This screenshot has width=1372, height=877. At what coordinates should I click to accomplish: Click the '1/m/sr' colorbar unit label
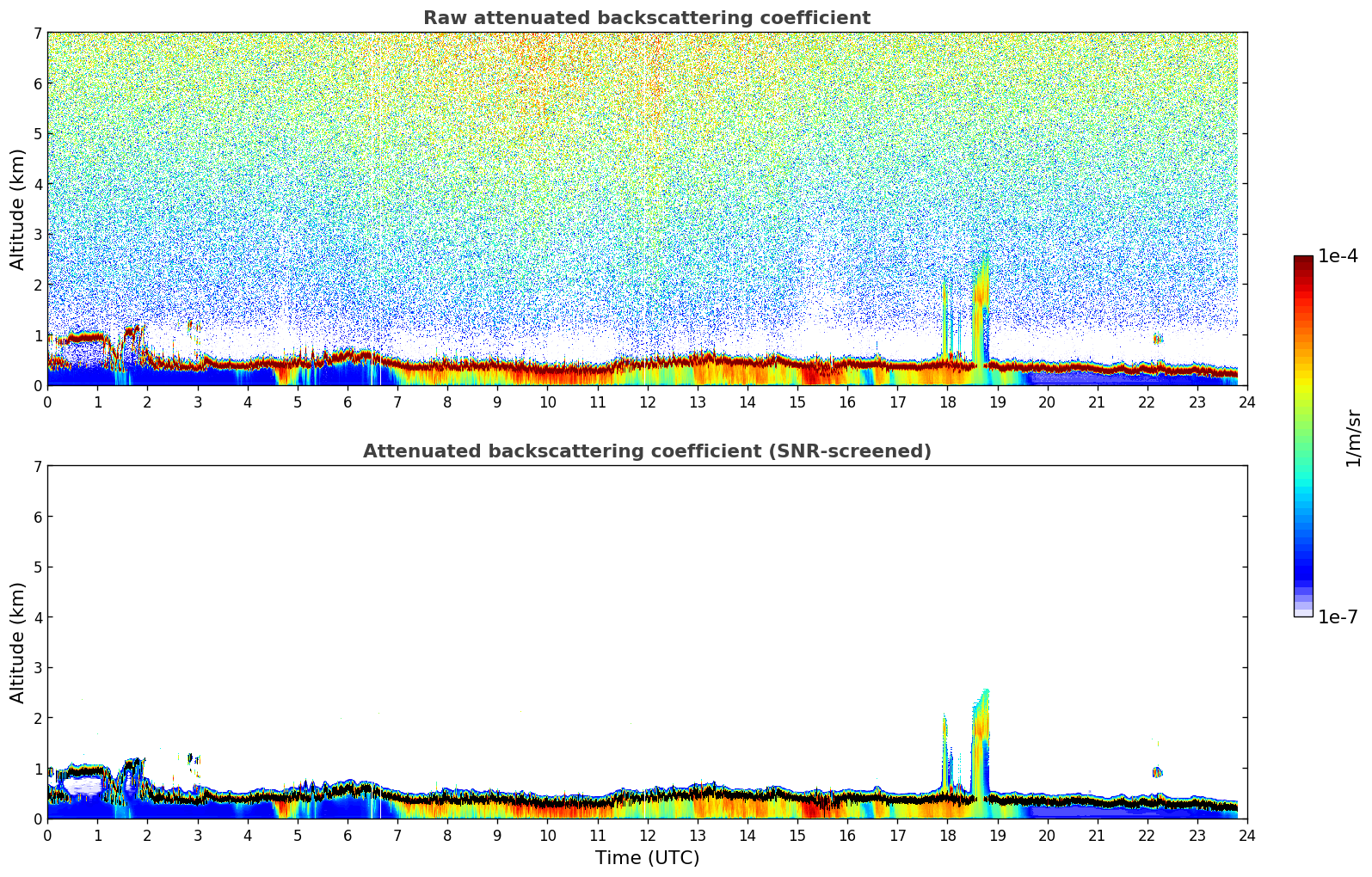(1353, 438)
